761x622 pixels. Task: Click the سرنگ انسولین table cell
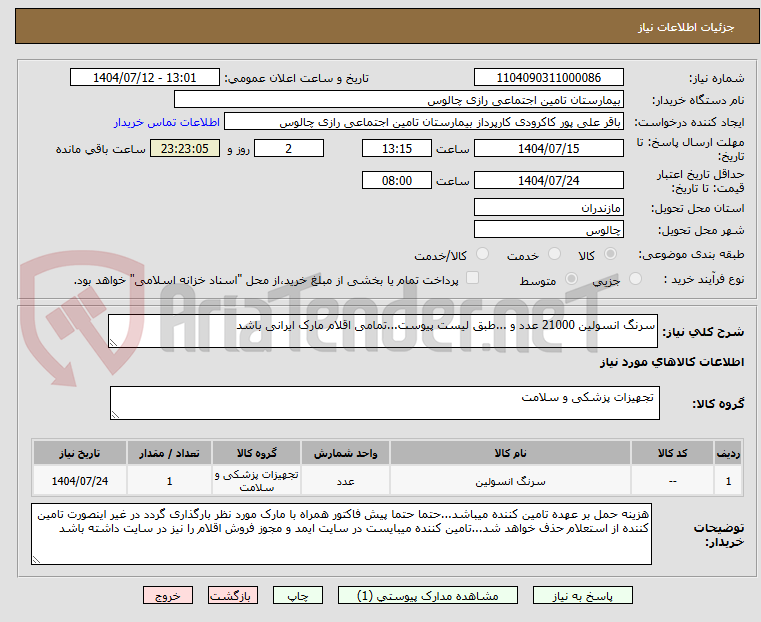click(x=510, y=481)
